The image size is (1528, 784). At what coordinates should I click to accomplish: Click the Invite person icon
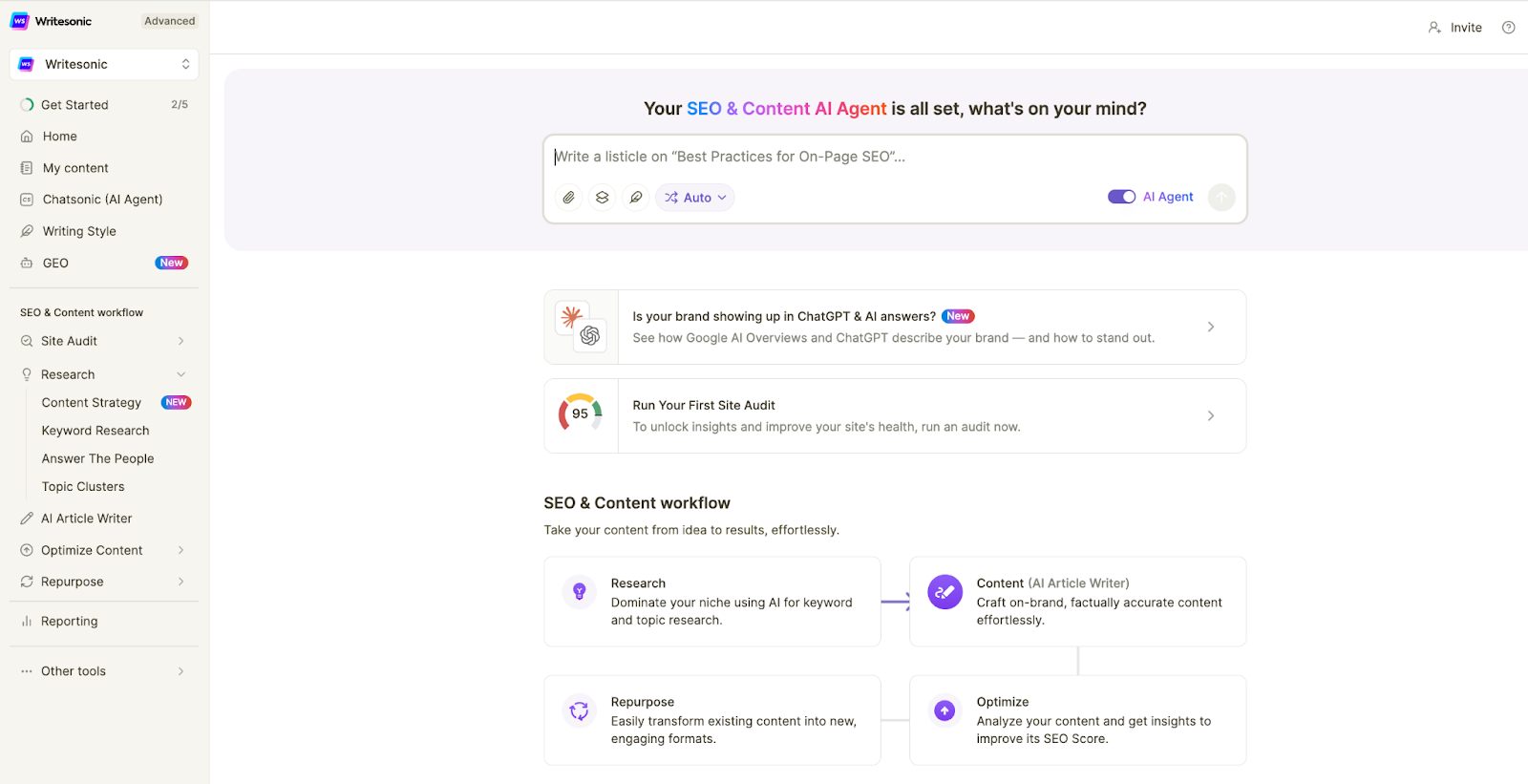pos(1434,28)
